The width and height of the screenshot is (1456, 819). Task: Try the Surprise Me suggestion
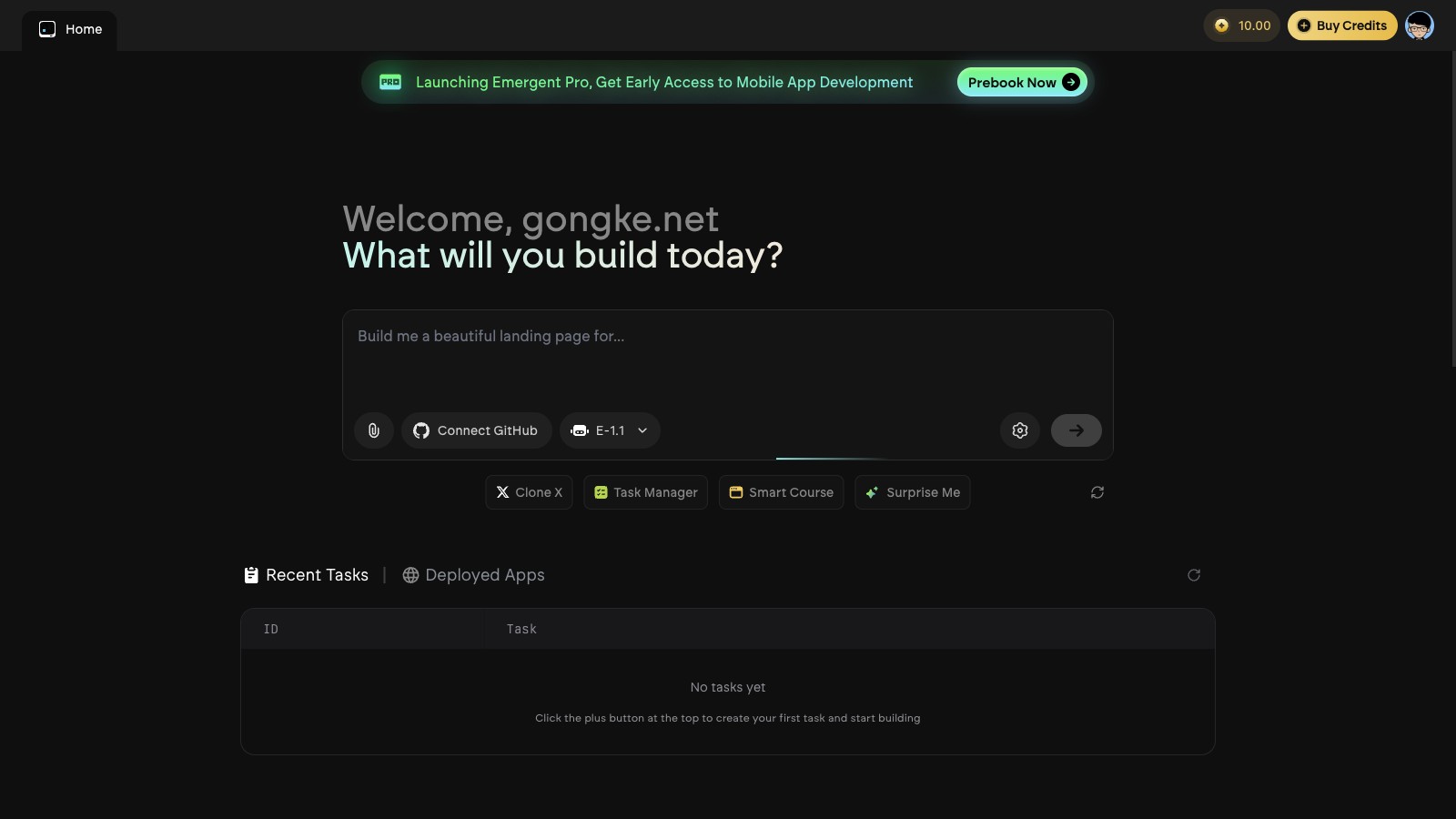click(912, 492)
